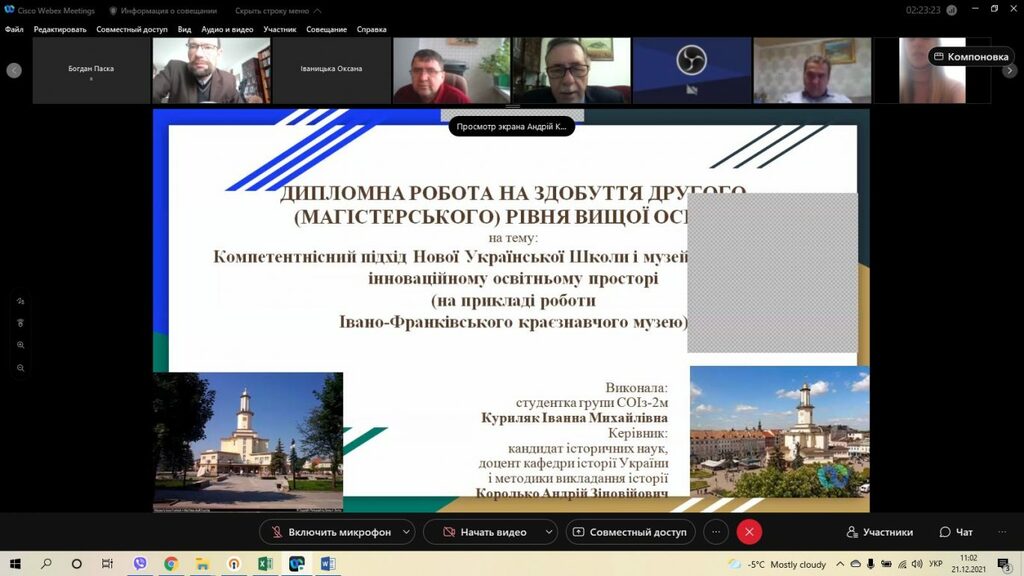Expand the video options arrow
Image resolution: width=1024 pixels, height=576 pixels.
click(x=549, y=532)
